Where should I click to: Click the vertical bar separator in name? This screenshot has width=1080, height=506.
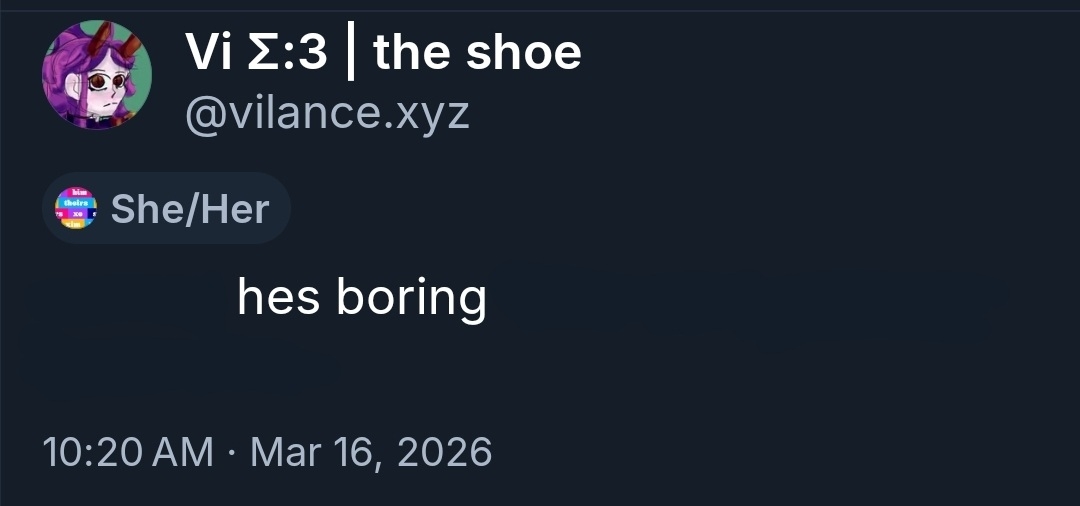[x=350, y=53]
